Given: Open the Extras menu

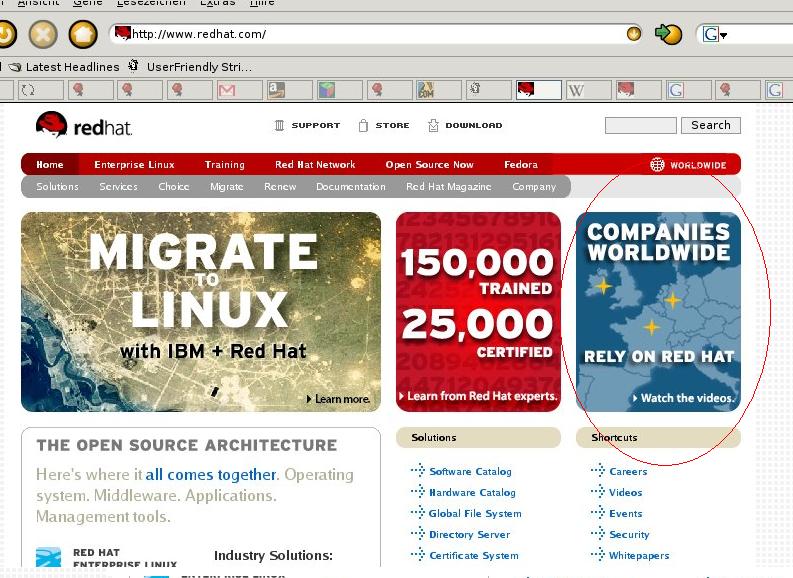Looking at the screenshot, I should [218, 3].
